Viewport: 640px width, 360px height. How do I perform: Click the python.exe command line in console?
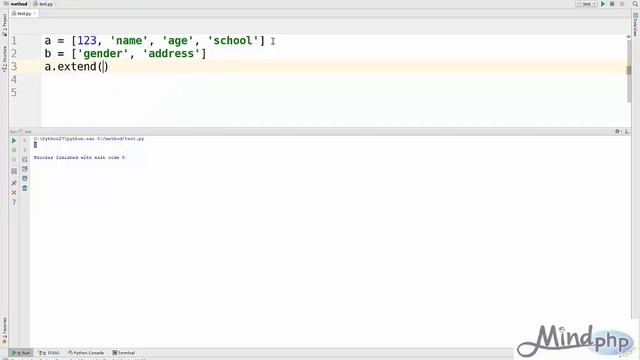pos(89,139)
